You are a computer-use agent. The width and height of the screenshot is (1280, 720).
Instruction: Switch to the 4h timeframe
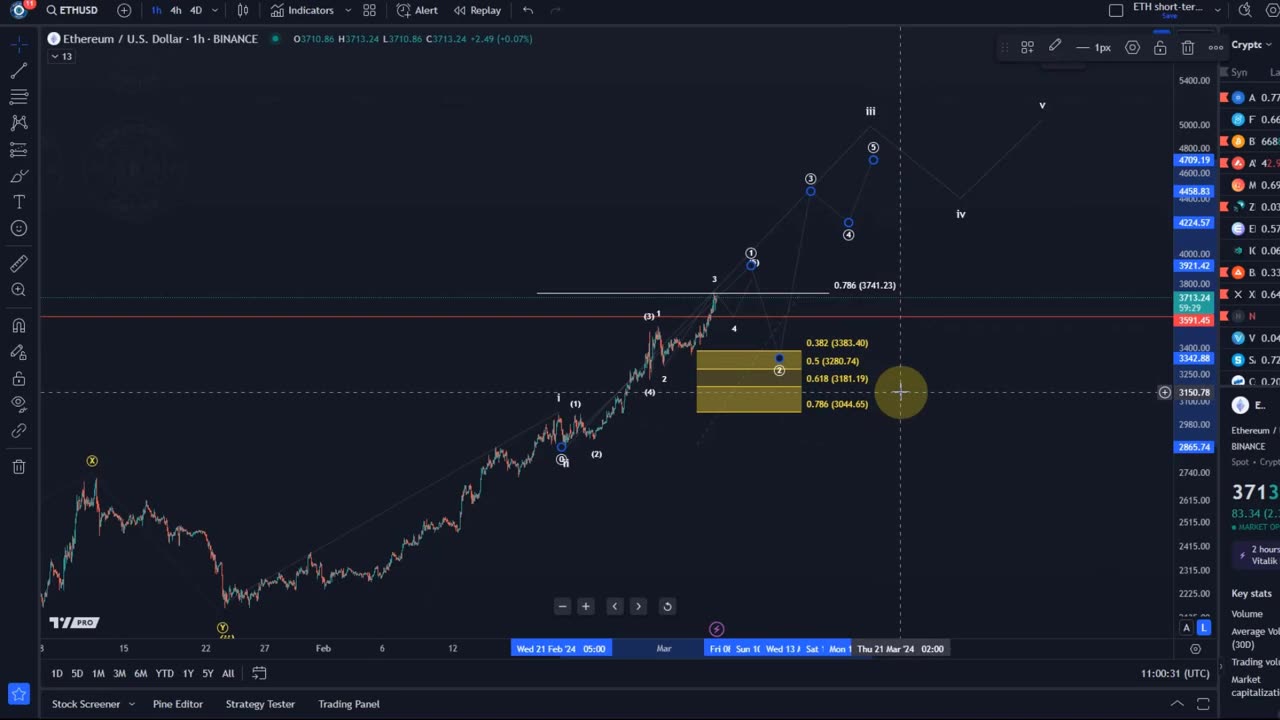pos(176,10)
